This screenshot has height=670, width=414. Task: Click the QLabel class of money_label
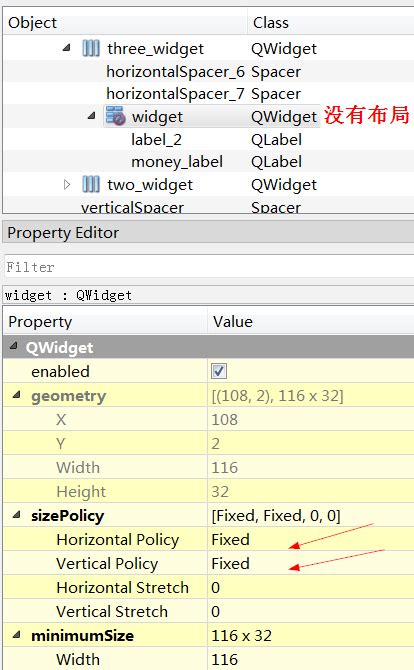click(276, 162)
